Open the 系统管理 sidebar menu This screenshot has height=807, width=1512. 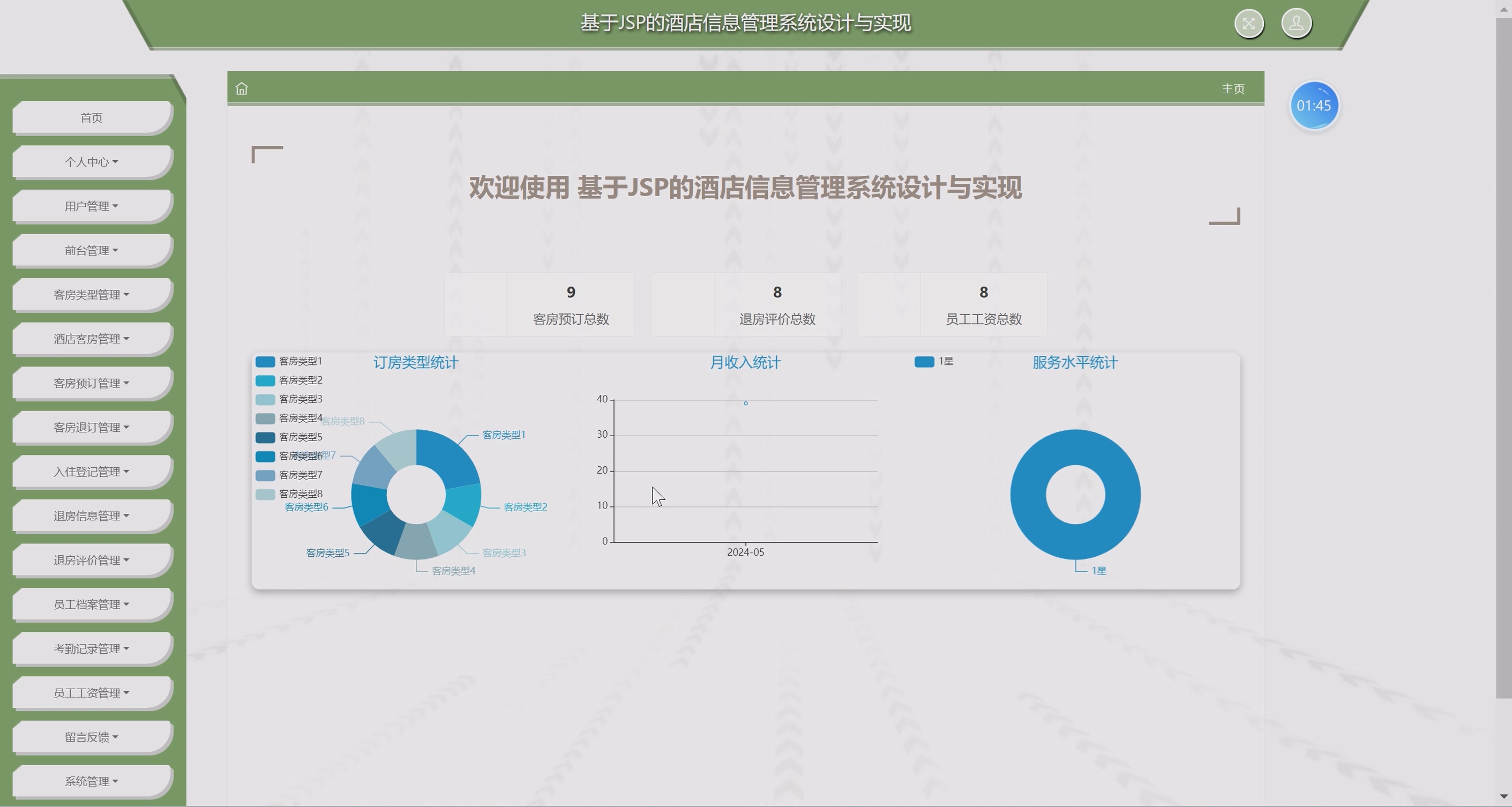(x=92, y=781)
